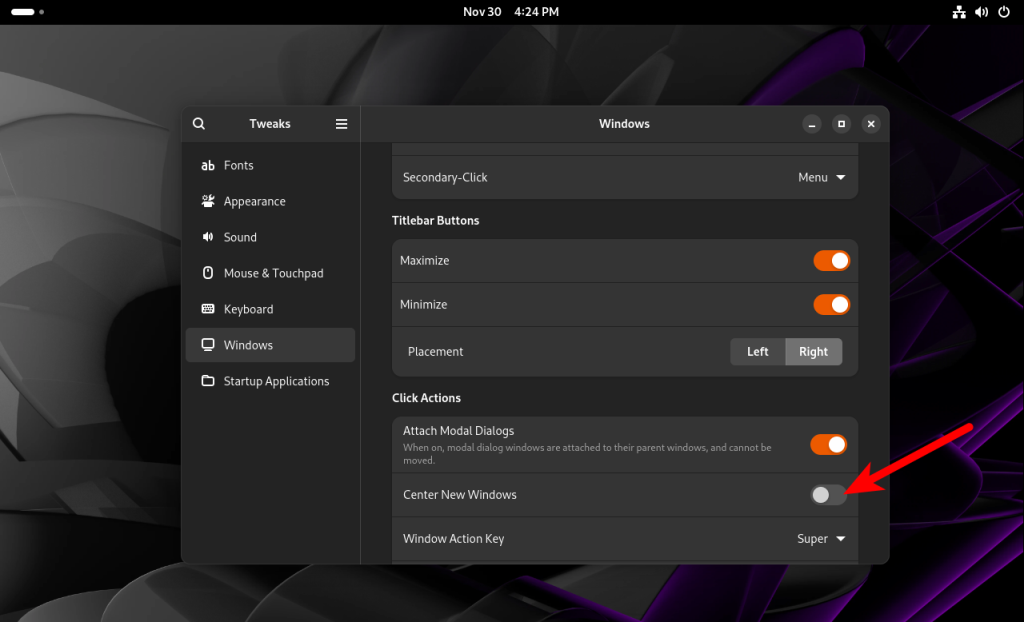Turn off the Minimize titlebar button
The image size is (1024, 622).
[x=831, y=305]
